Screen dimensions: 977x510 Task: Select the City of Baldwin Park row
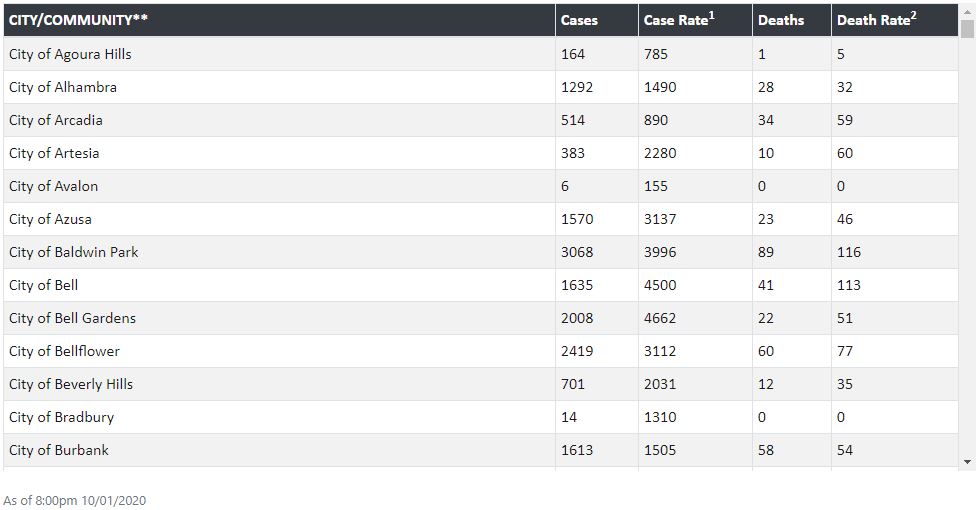(x=481, y=252)
